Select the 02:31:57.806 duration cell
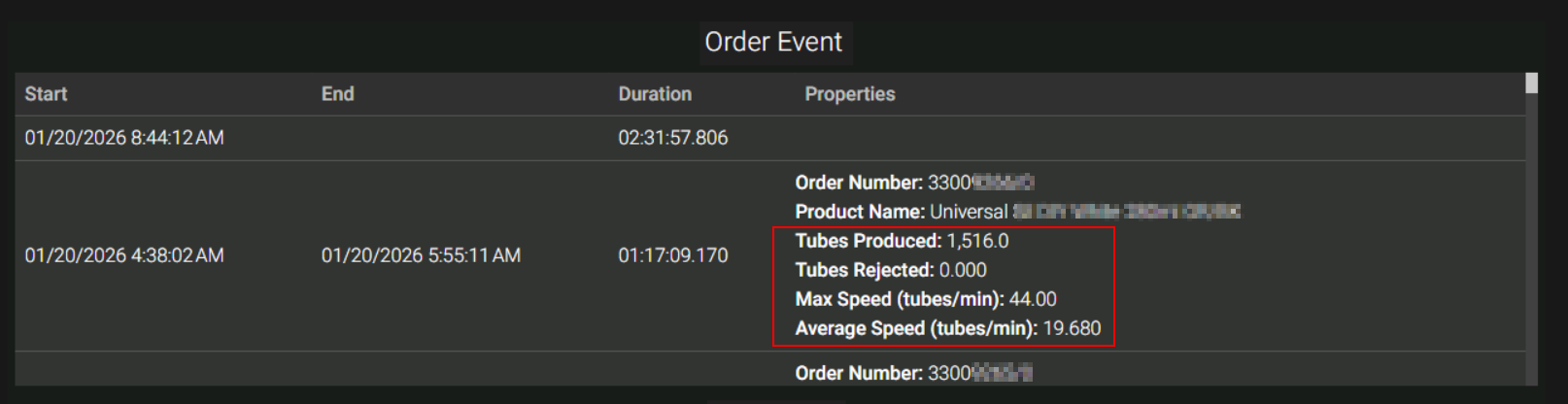Image resolution: width=1568 pixels, height=404 pixels. 672,138
